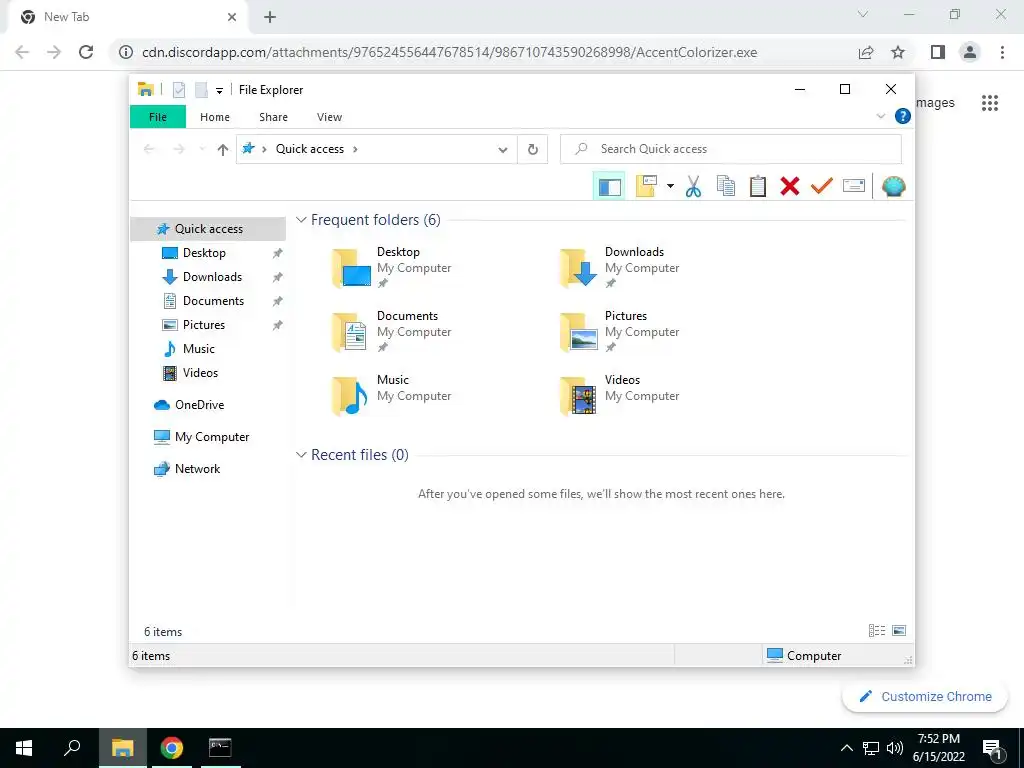Click the Search Quick access field

(731, 149)
